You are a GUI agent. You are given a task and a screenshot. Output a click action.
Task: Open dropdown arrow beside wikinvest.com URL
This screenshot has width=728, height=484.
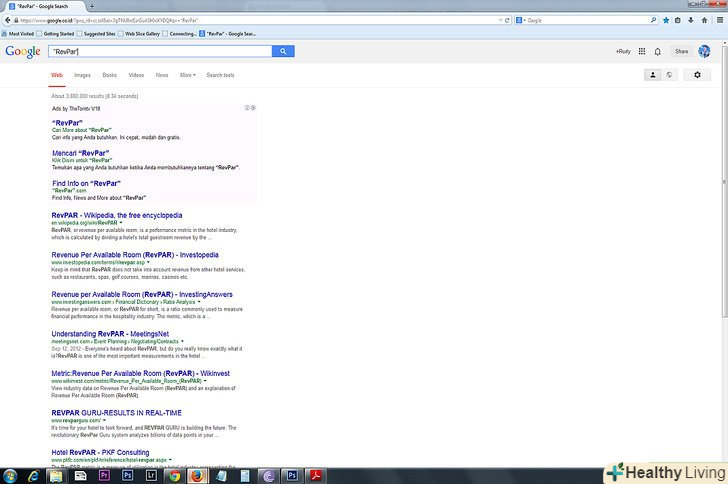coord(205,381)
